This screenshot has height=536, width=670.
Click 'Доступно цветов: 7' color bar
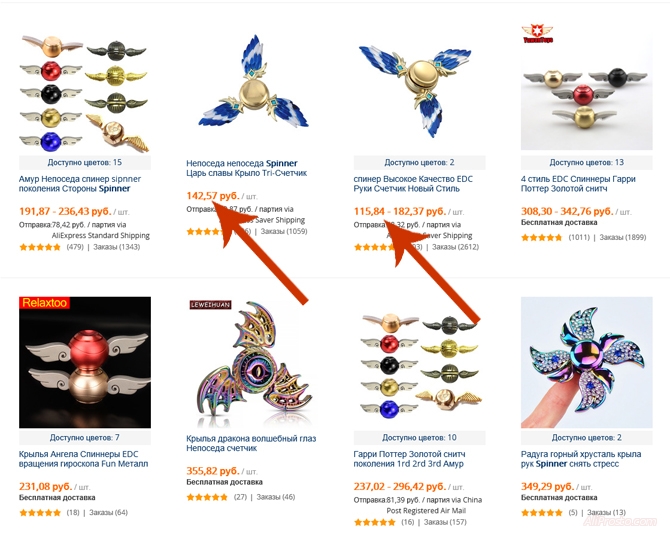tap(85, 438)
